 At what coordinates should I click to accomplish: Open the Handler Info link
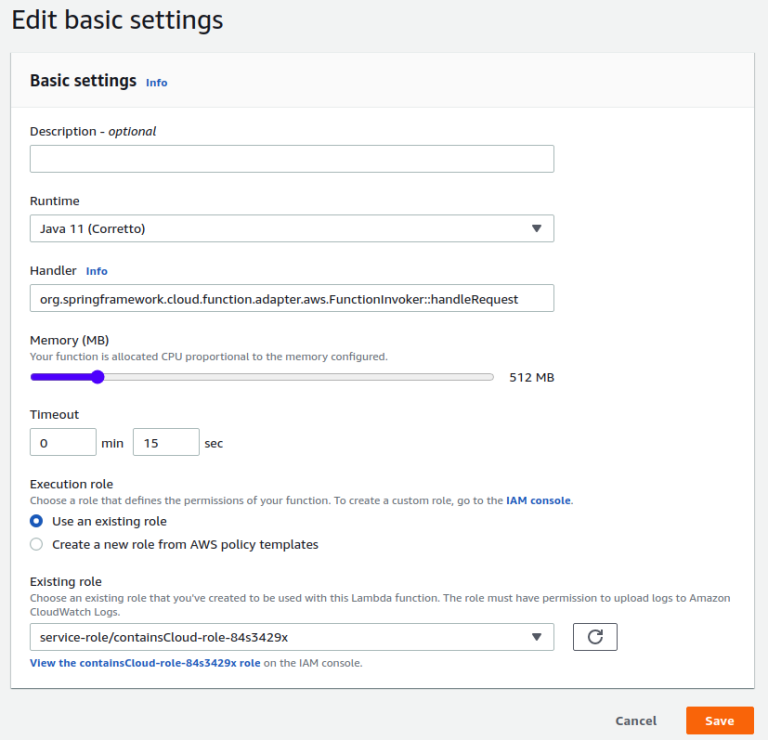pyautogui.click(x=97, y=271)
